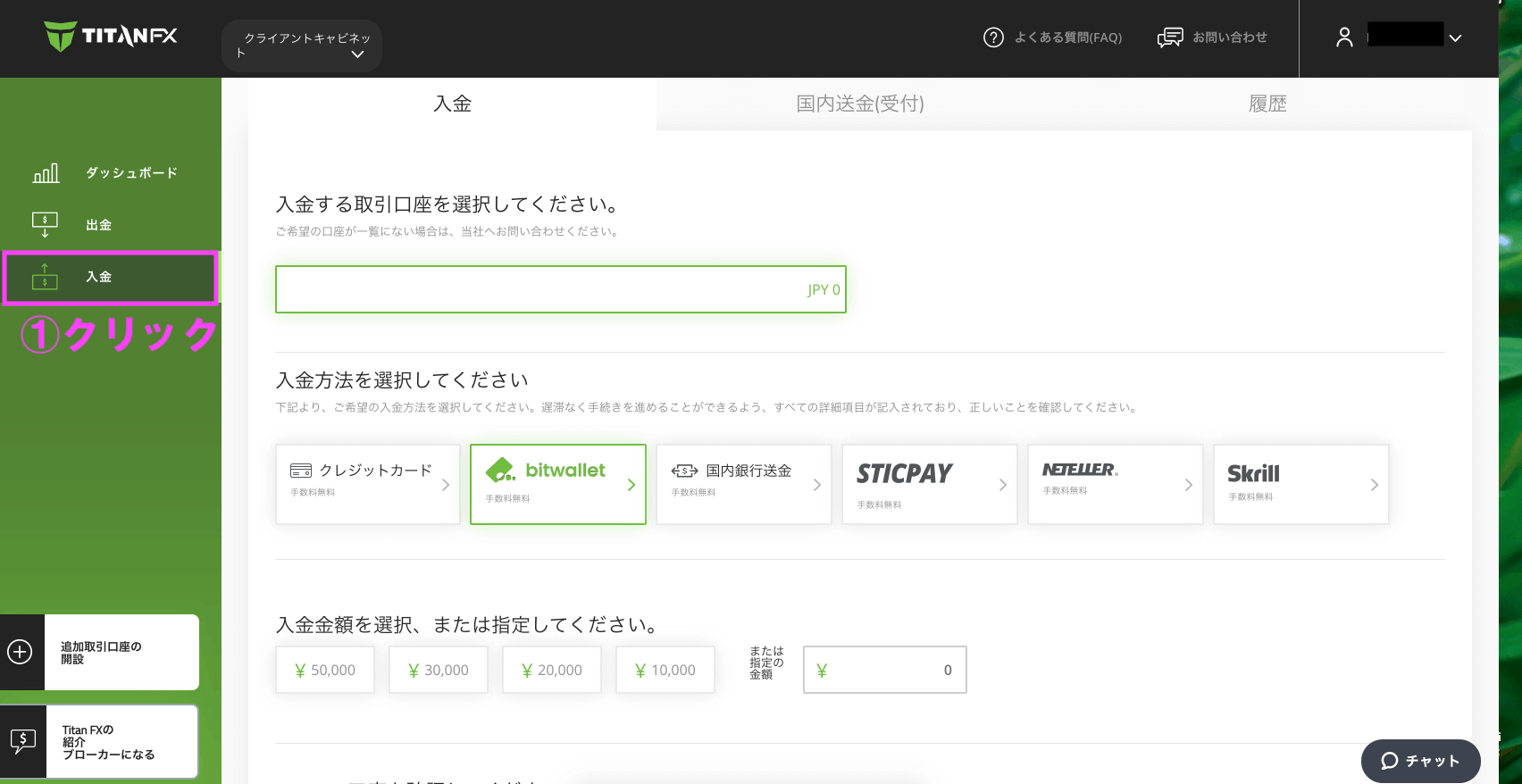Select the ¥ 20,000 amount button

pos(552,670)
